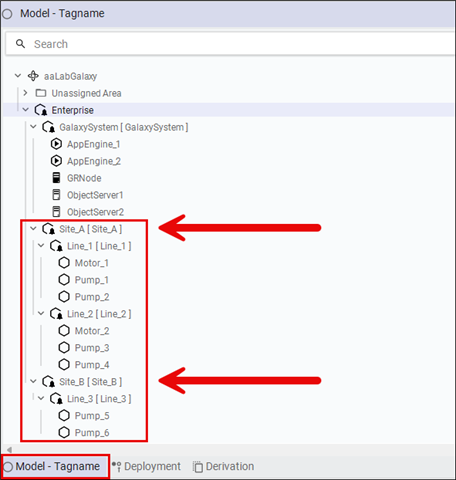Select the Site_A area icon

(49, 229)
